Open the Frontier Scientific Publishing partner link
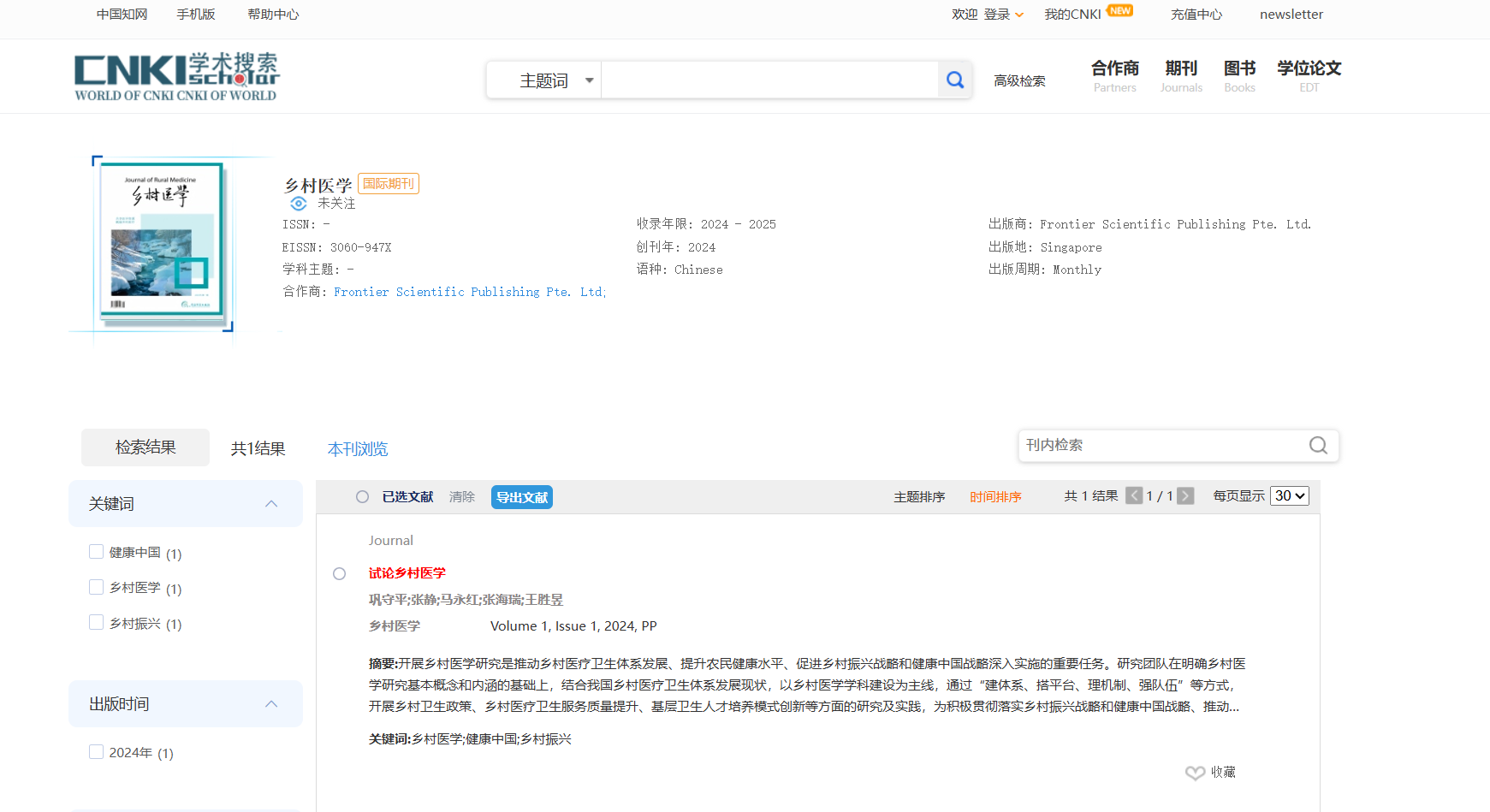This screenshot has height=812, width=1490. point(469,293)
